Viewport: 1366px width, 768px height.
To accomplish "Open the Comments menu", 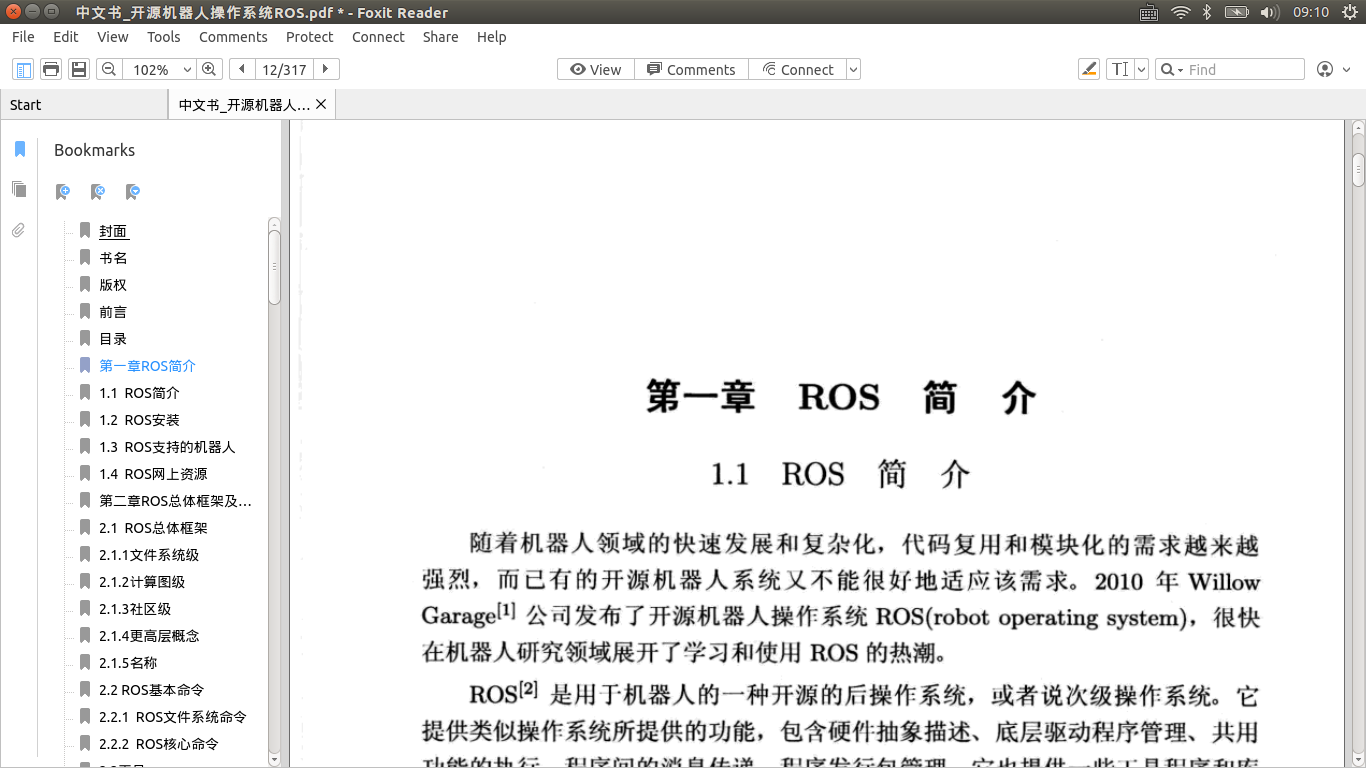I will point(233,37).
